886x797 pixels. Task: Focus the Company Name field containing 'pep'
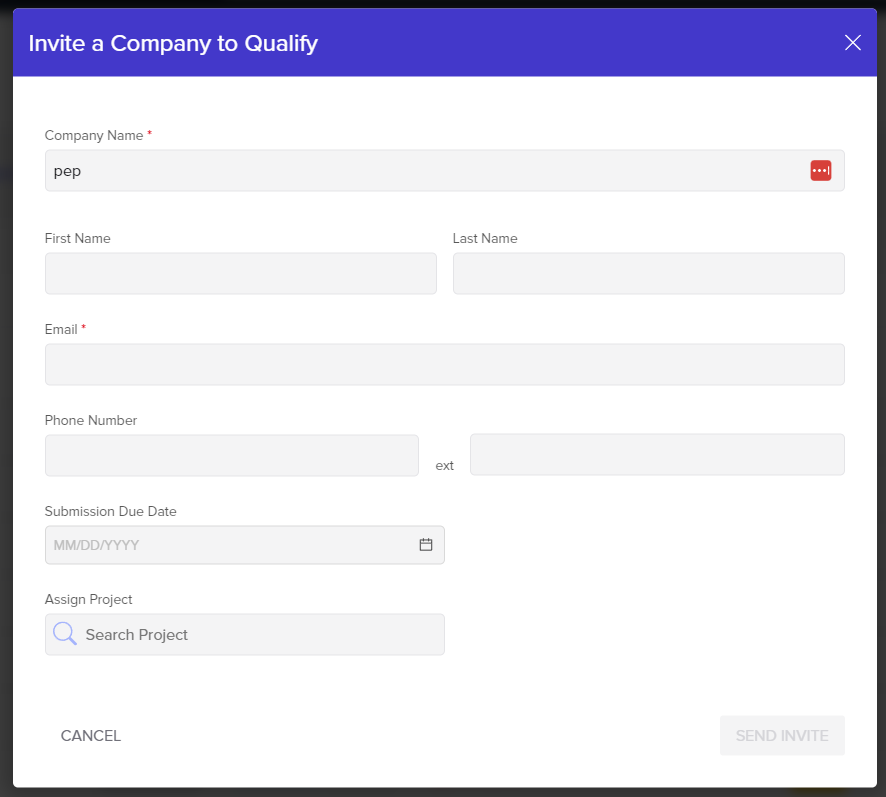tap(420, 171)
